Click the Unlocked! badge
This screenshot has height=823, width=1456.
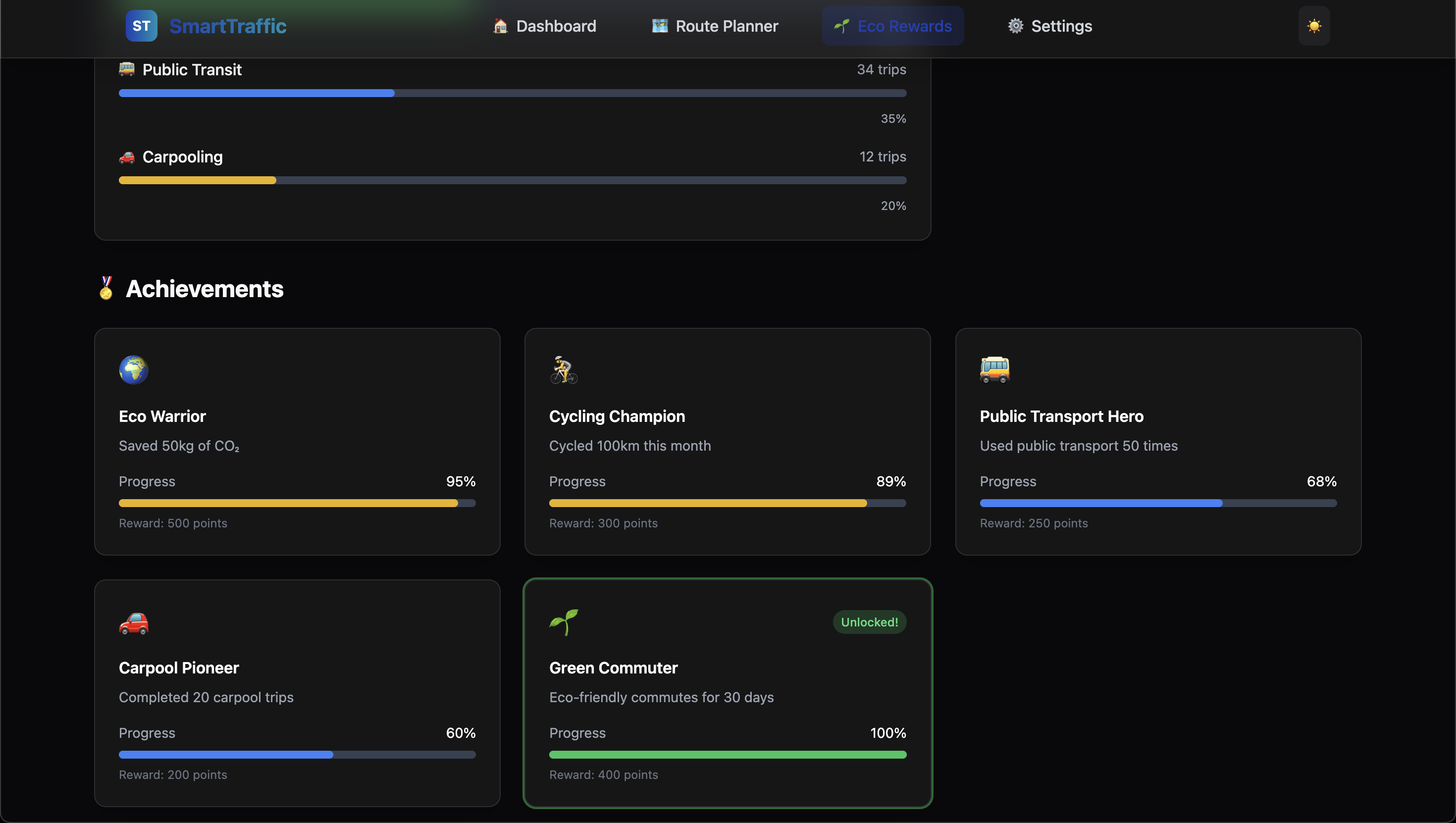[869, 622]
